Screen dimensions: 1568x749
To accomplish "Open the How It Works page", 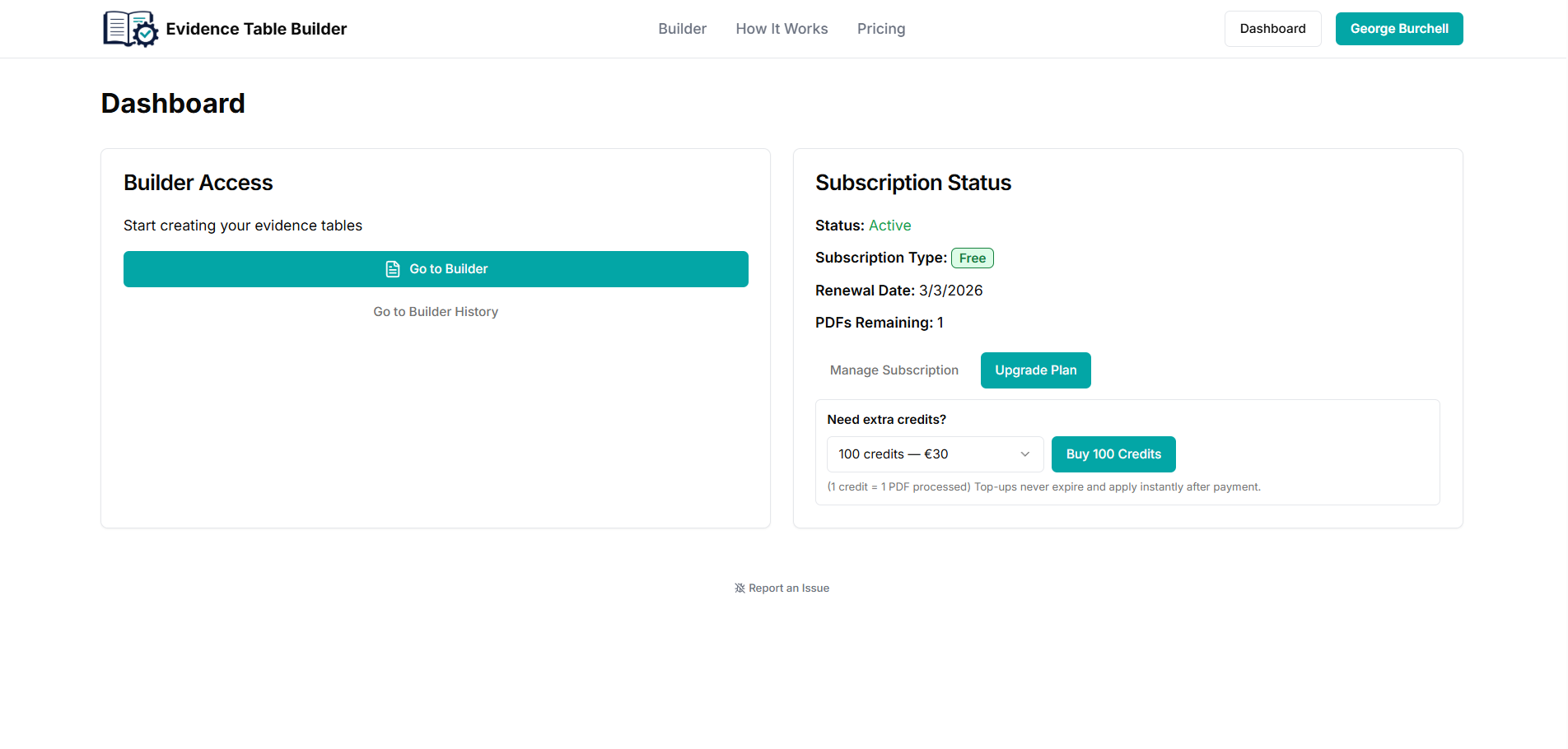I will point(782,29).
